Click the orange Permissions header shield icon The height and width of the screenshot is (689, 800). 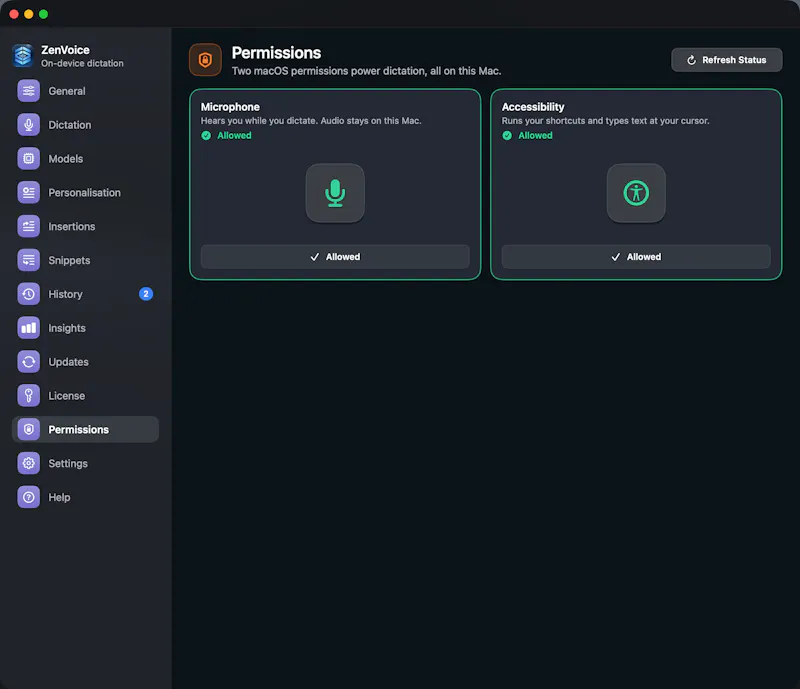point(205,60)
